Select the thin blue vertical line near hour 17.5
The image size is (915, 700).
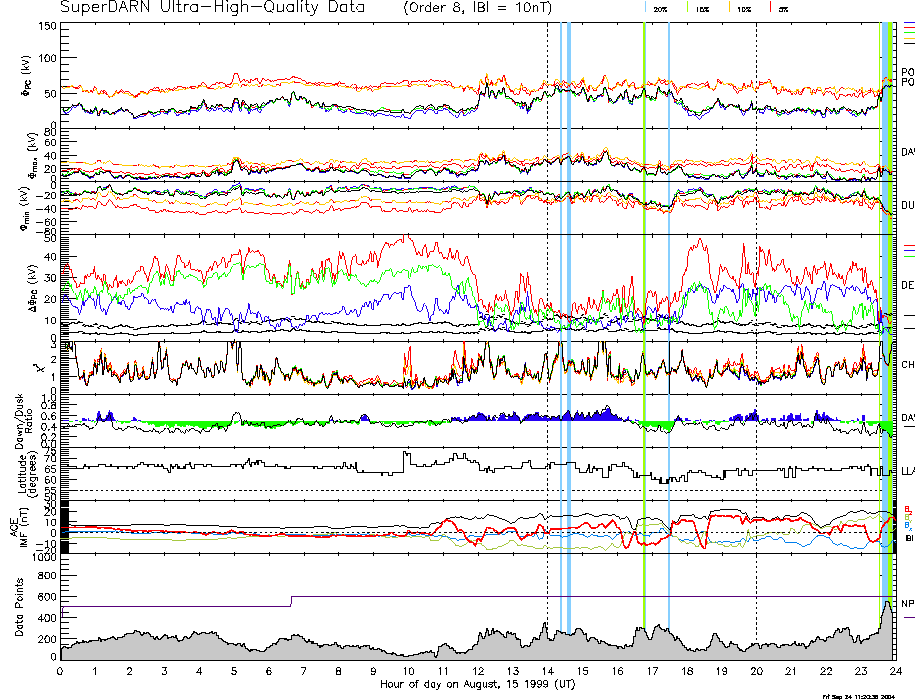point(668,300)
